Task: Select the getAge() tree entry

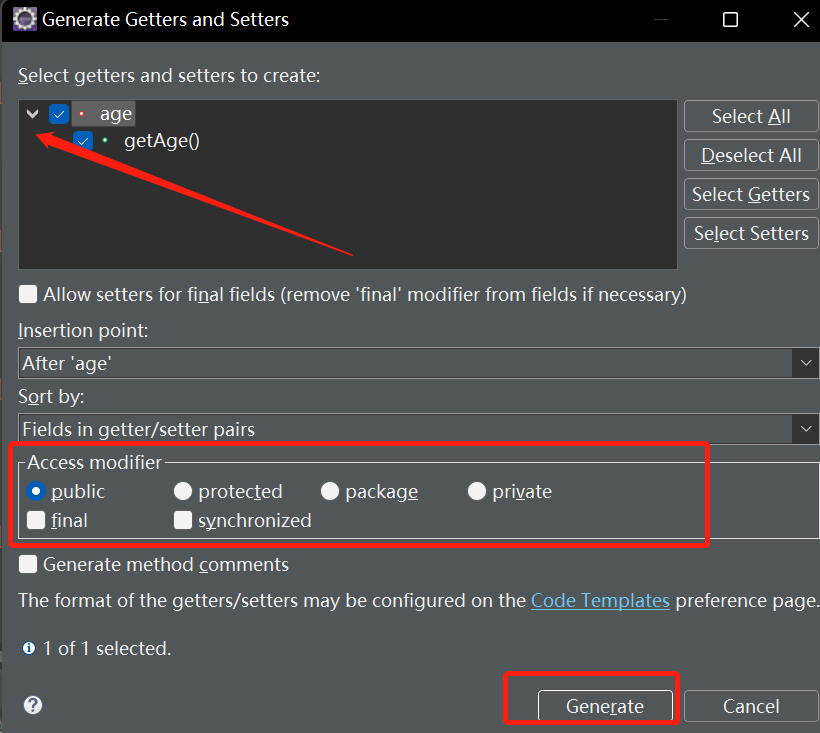Action: point(162,141)
